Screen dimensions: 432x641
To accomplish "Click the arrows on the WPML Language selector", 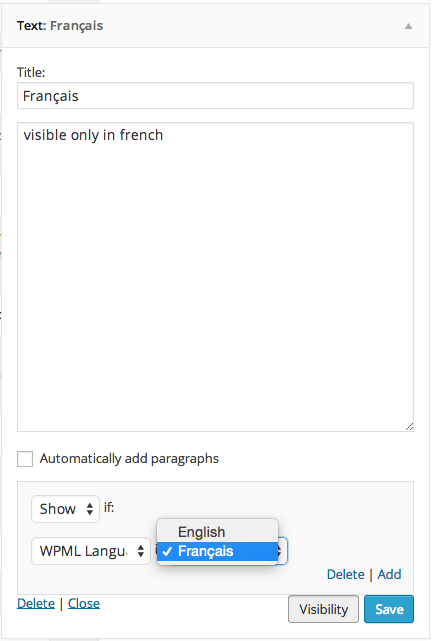I will pos(141,551).
